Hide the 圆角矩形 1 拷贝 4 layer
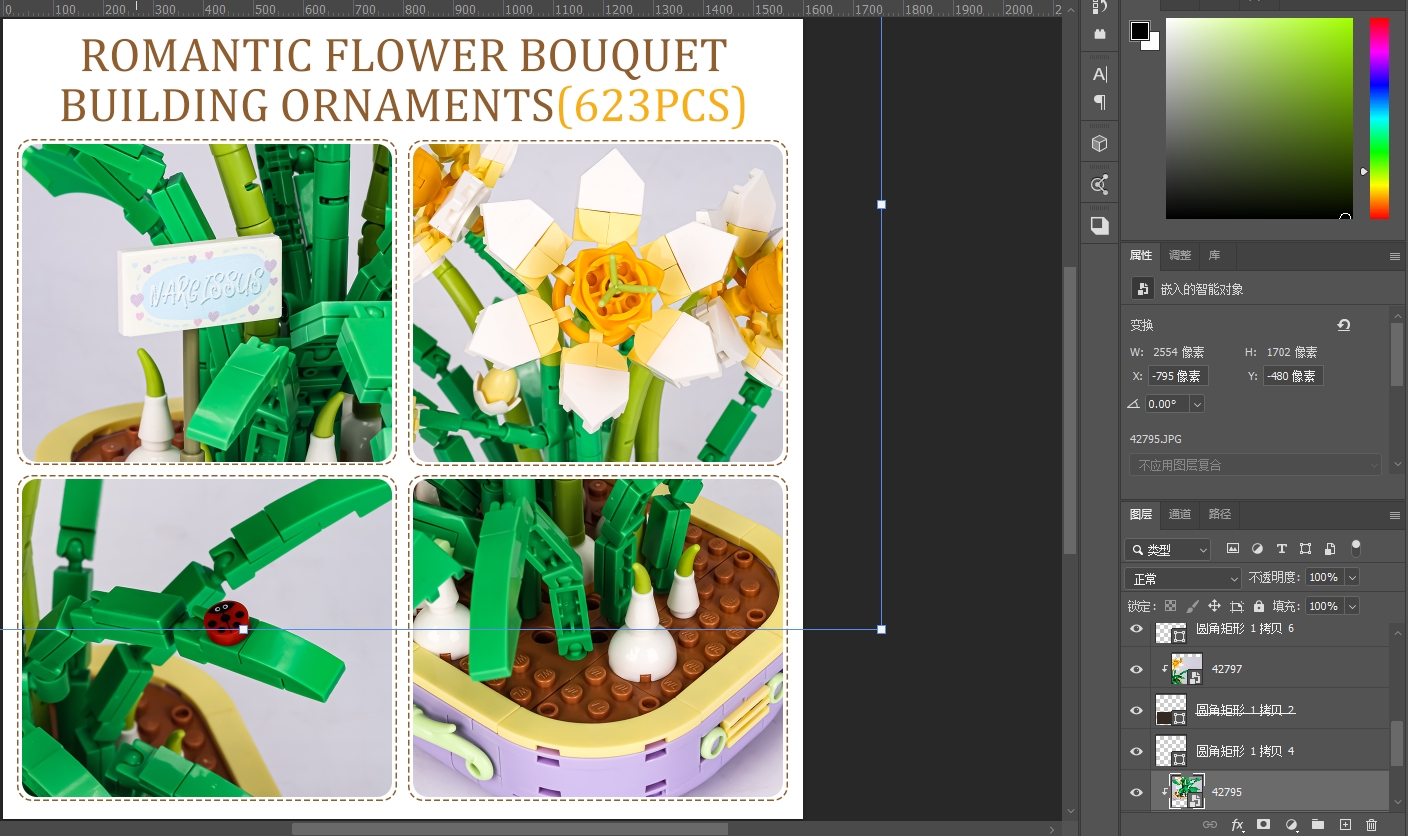 1136,751
